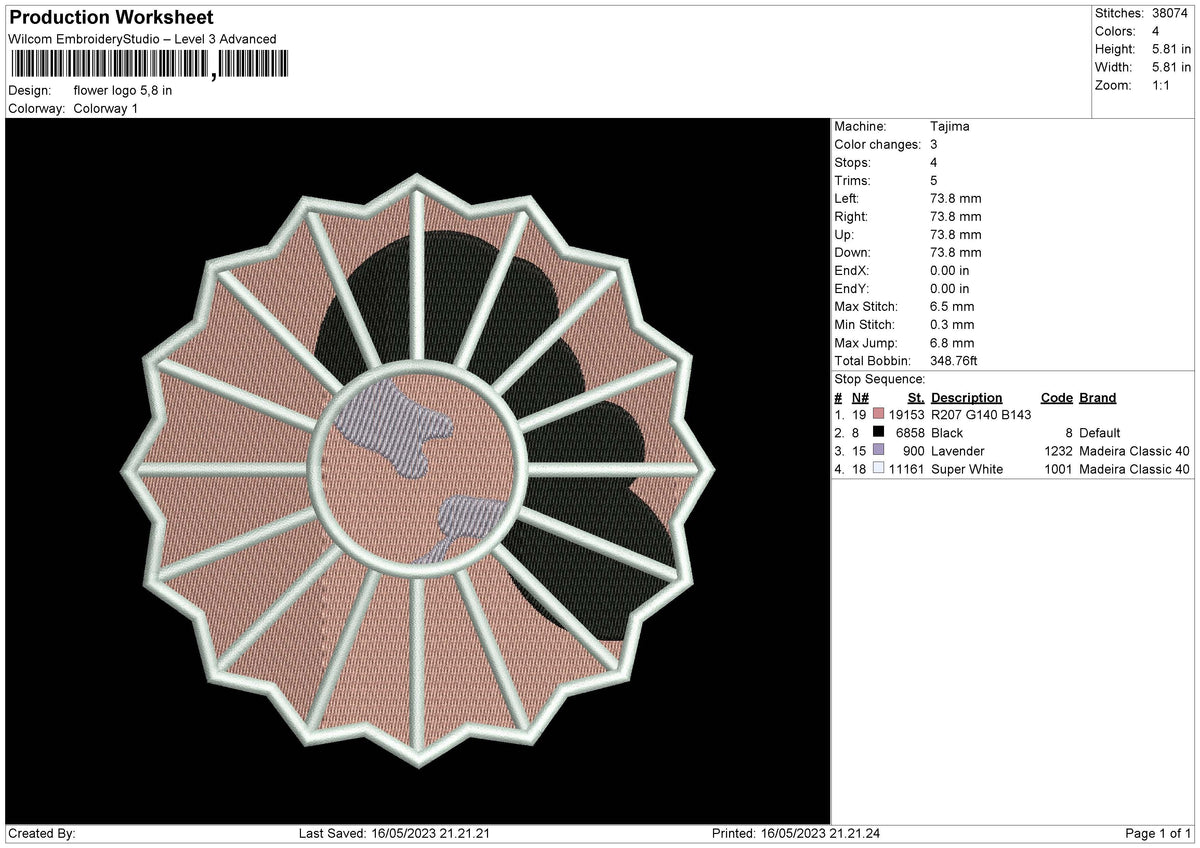Click the Super White thread color swatch

click(879, 468)
